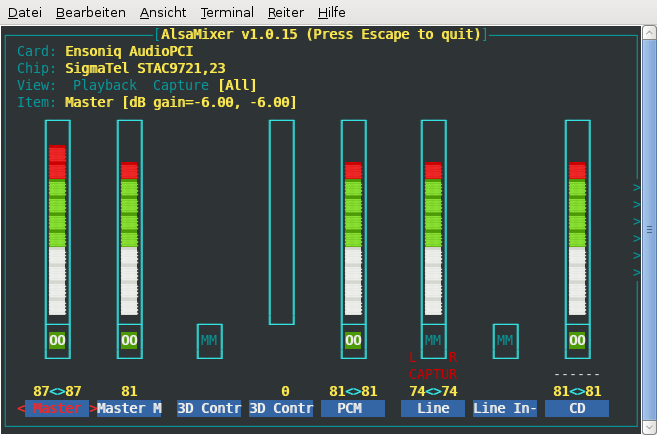
Task: Select the Line In- channel label
Action: (505, 408)
